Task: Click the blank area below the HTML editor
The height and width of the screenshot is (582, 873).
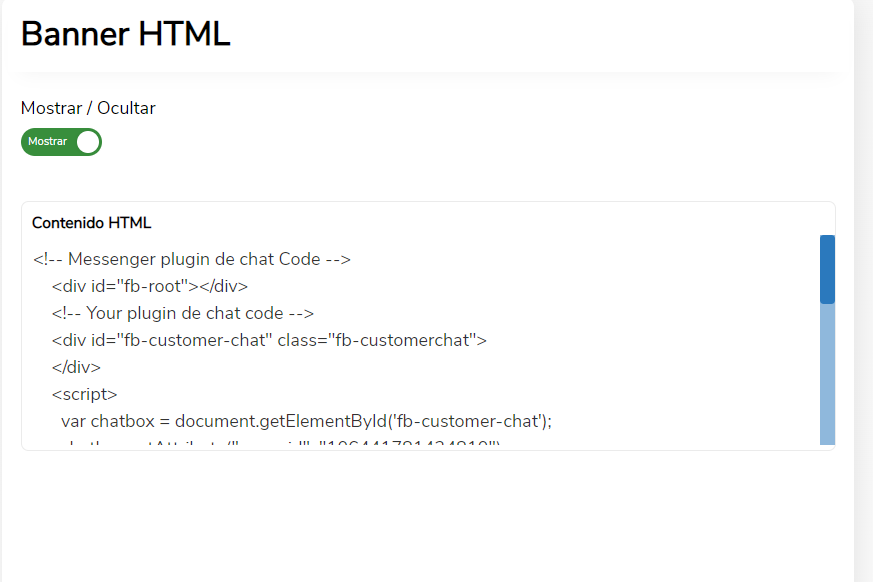Action: 428,515
